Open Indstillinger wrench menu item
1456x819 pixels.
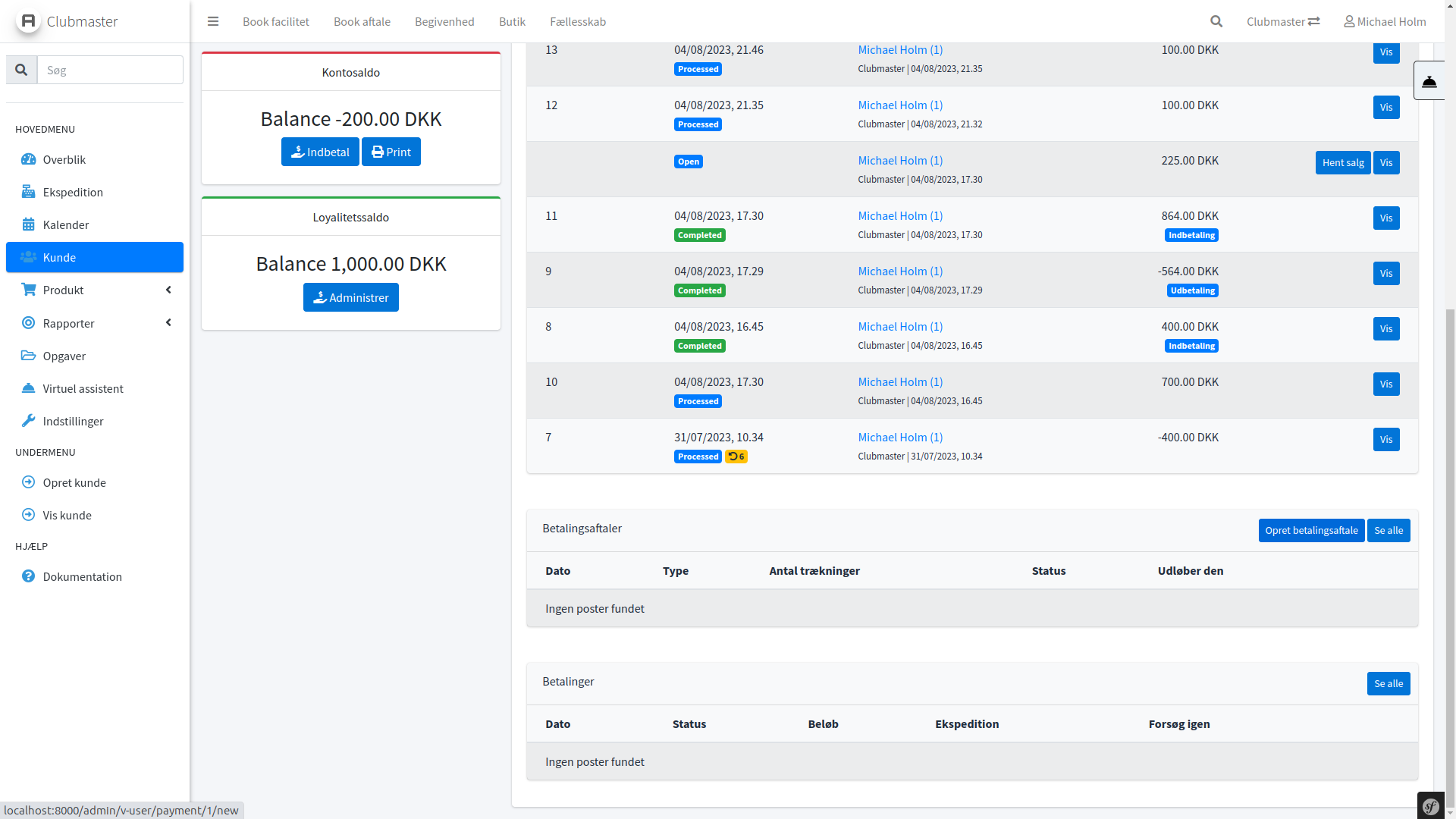pyautogui.click(x=73, y=421)
